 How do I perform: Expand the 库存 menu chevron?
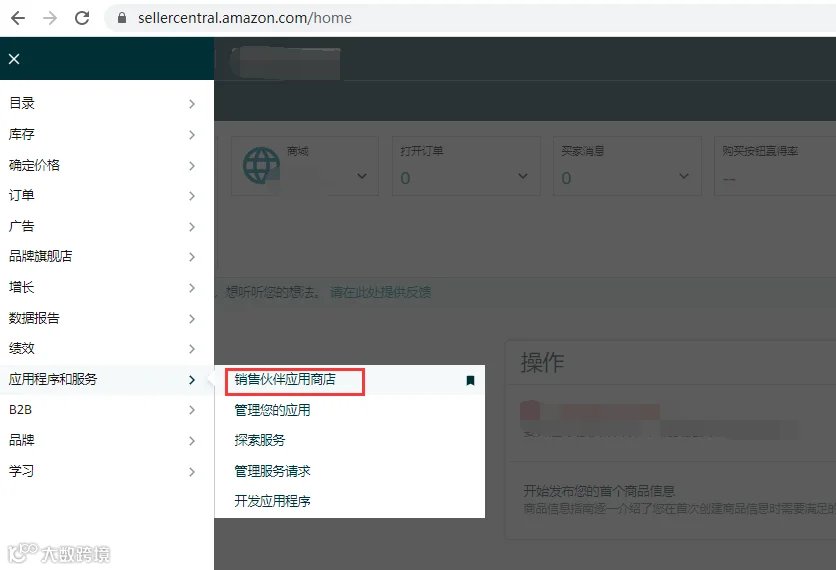coord(192,135)
